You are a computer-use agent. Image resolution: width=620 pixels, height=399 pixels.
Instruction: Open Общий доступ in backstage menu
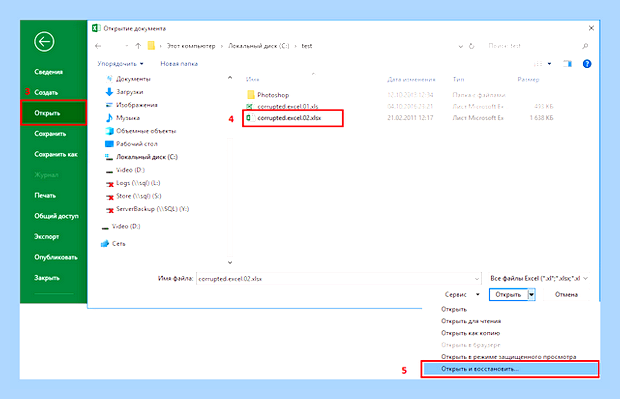(56, 216)
